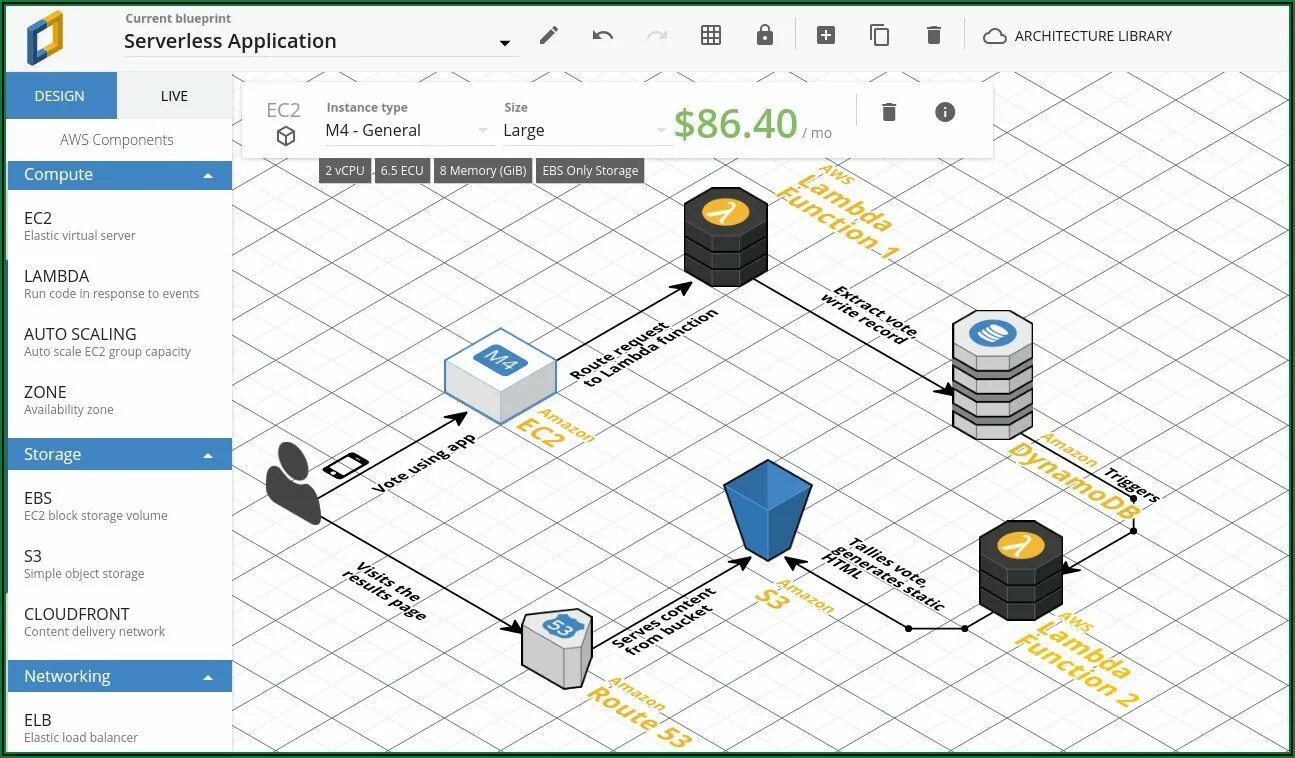
Task: Click the 8 Memory (GiB) tag
Action: 483,170
